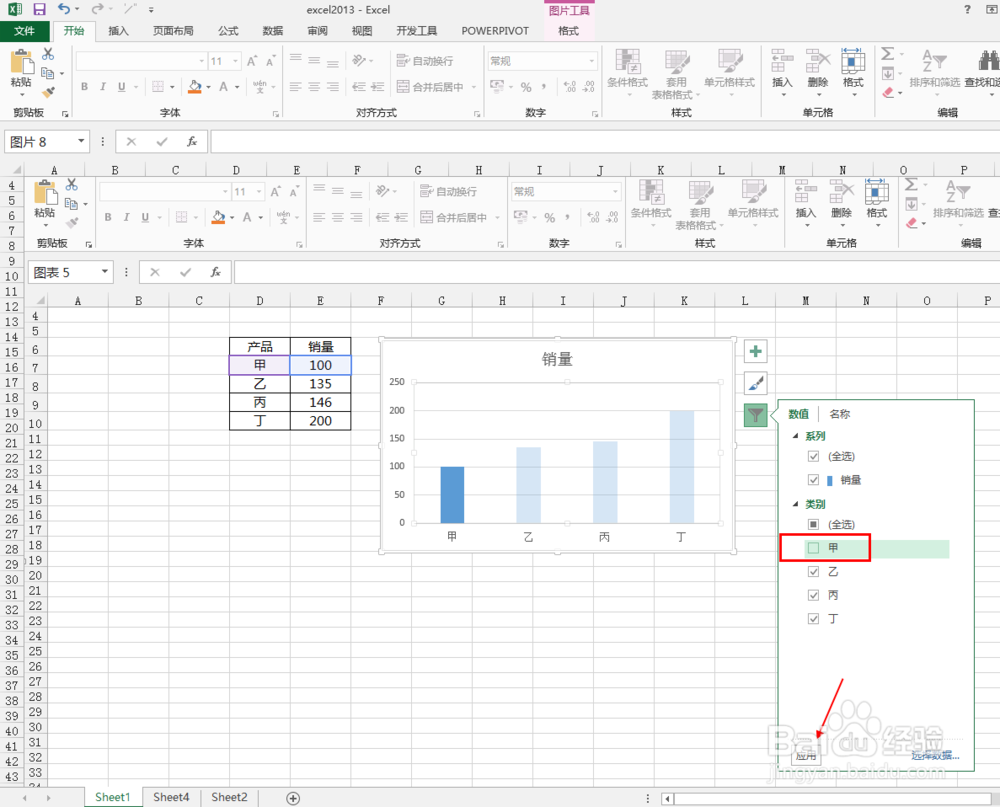This screenshot has width=1000, height=807.
Task: Click the 应用 apply button
Action: [x=806, y=757]
